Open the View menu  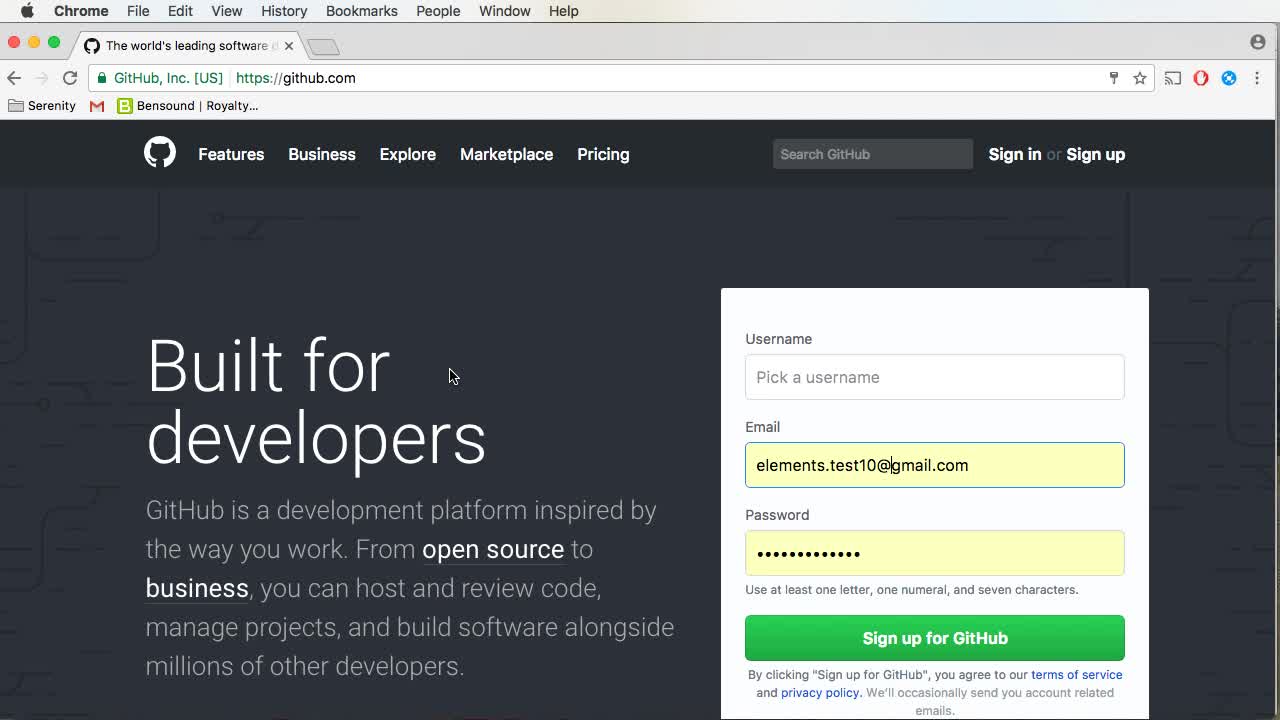pyautogui.click(x=227, y=11)
